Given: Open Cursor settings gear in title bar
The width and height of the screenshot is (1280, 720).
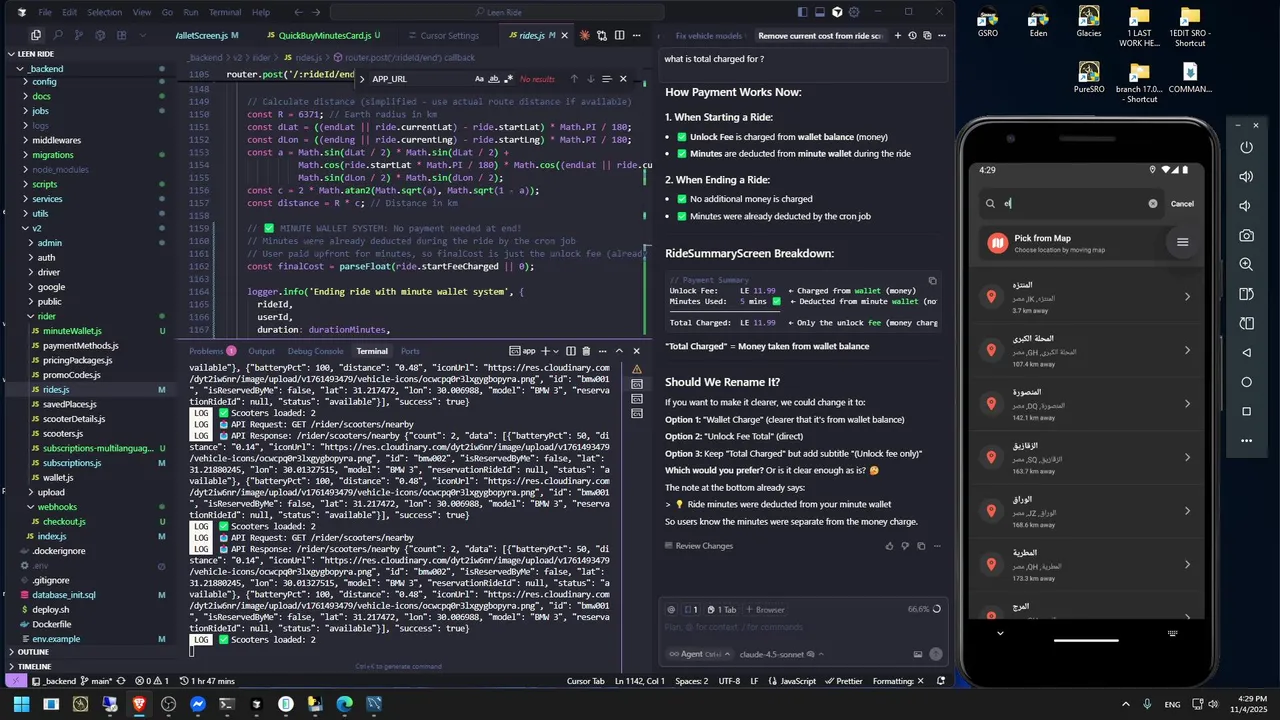Looking at the screenshot, I should coord(854,12).
